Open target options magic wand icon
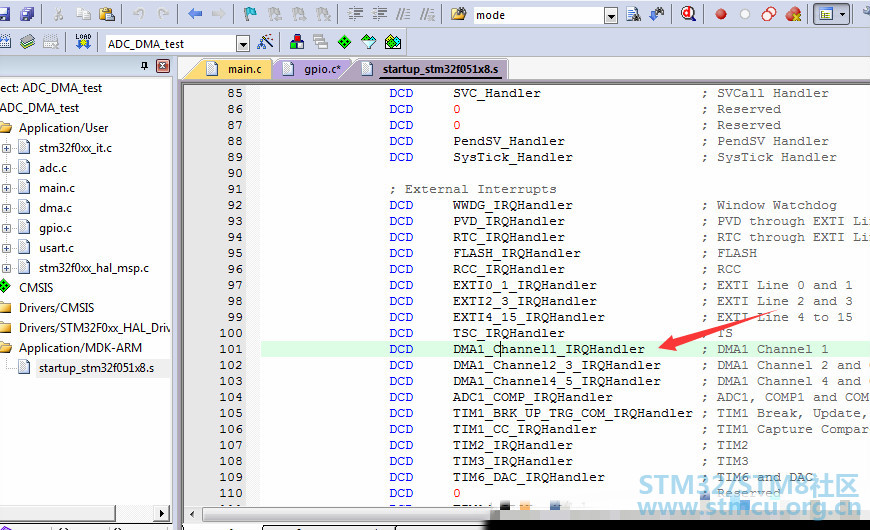Screen dimensions: 870x530 coord(265,42)
